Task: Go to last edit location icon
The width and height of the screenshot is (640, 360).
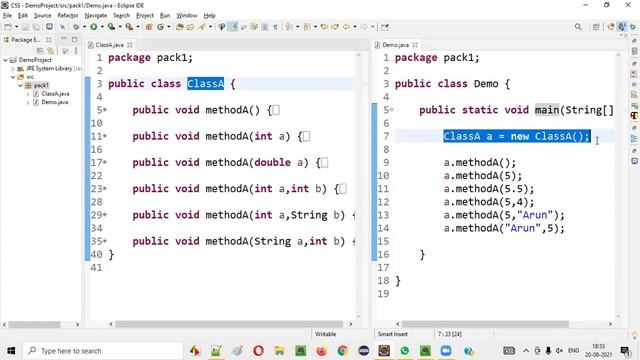Action: coord(324,27)
